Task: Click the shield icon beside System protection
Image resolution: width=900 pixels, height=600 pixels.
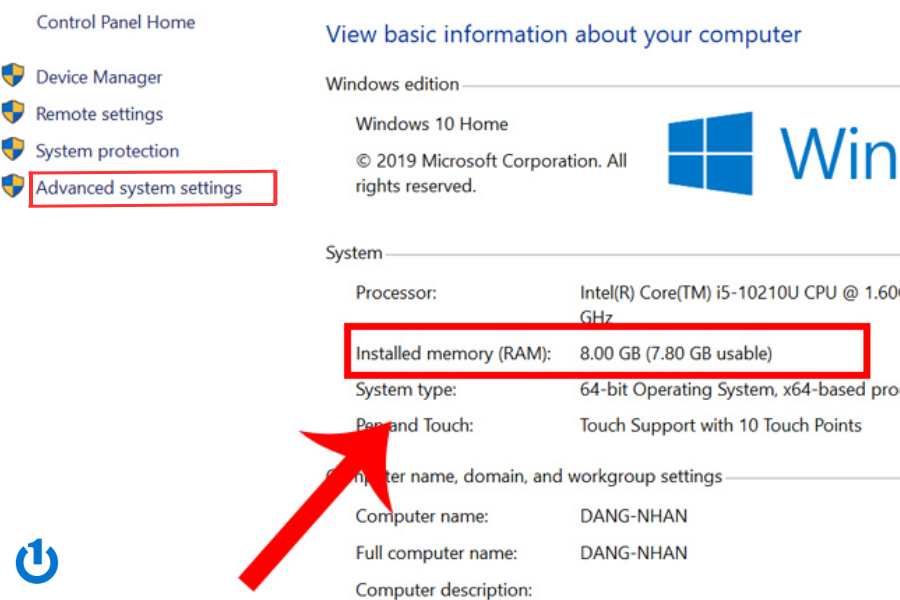Action: click(13, 150)
